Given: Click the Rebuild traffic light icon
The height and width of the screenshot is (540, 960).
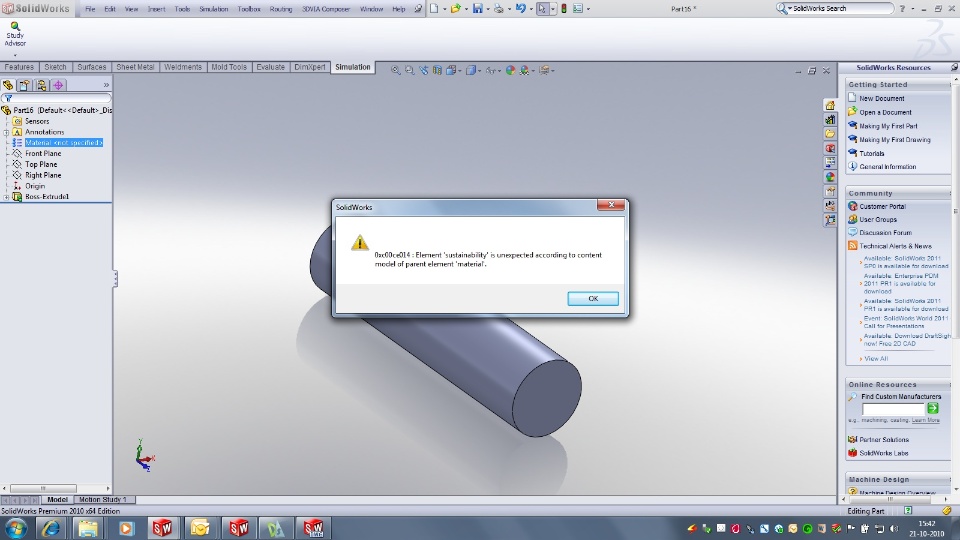Looking at the screenshot, I should (564, 9).
